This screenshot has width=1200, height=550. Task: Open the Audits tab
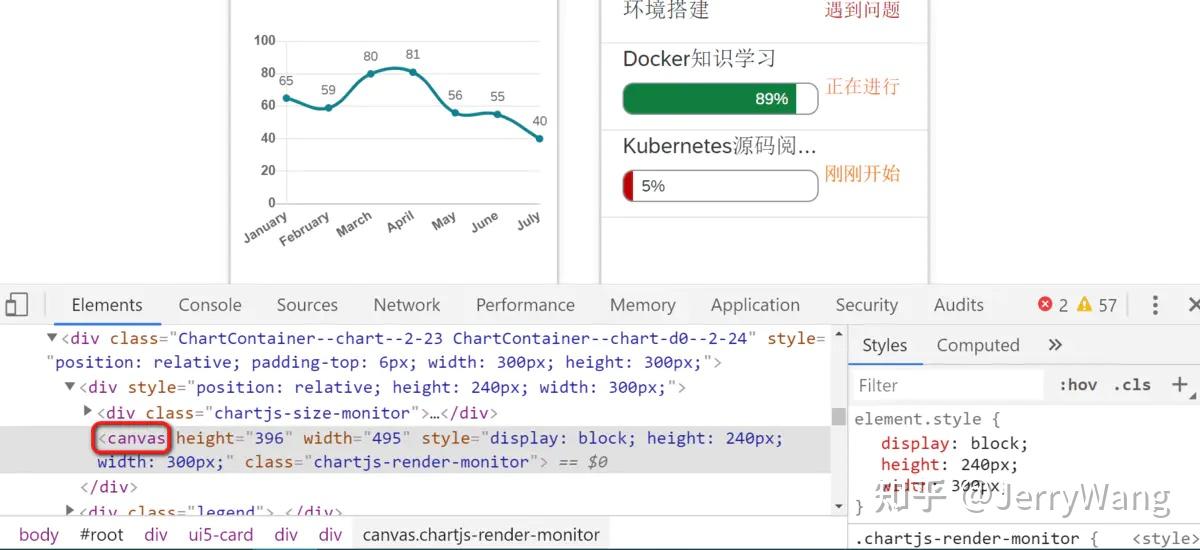pyautogui.click(x=959, y=305)
